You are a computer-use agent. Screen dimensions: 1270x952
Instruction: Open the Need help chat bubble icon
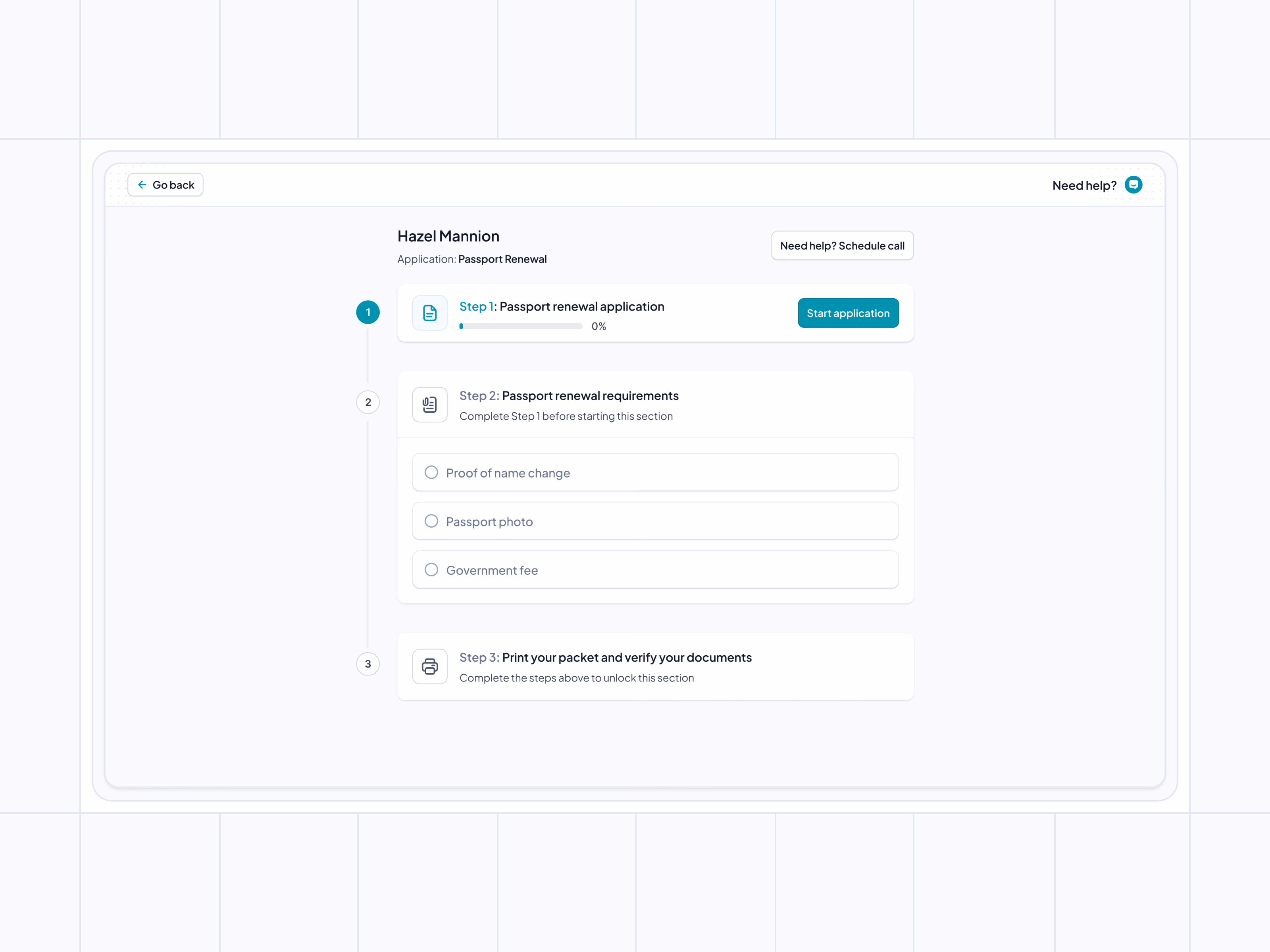(1133, 185)
